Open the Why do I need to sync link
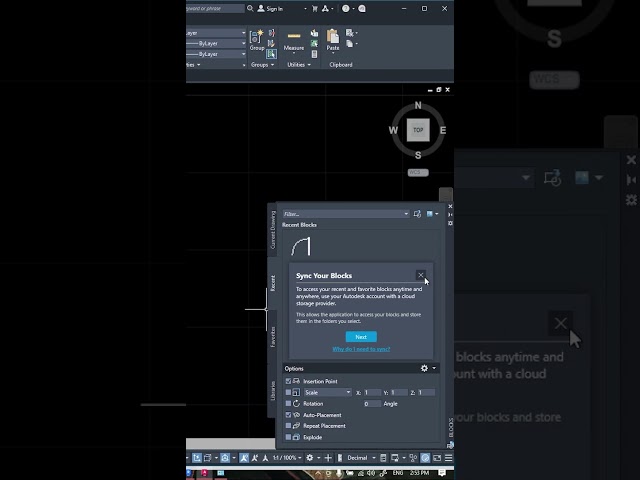The image size is (640, 480). [361, 349]
